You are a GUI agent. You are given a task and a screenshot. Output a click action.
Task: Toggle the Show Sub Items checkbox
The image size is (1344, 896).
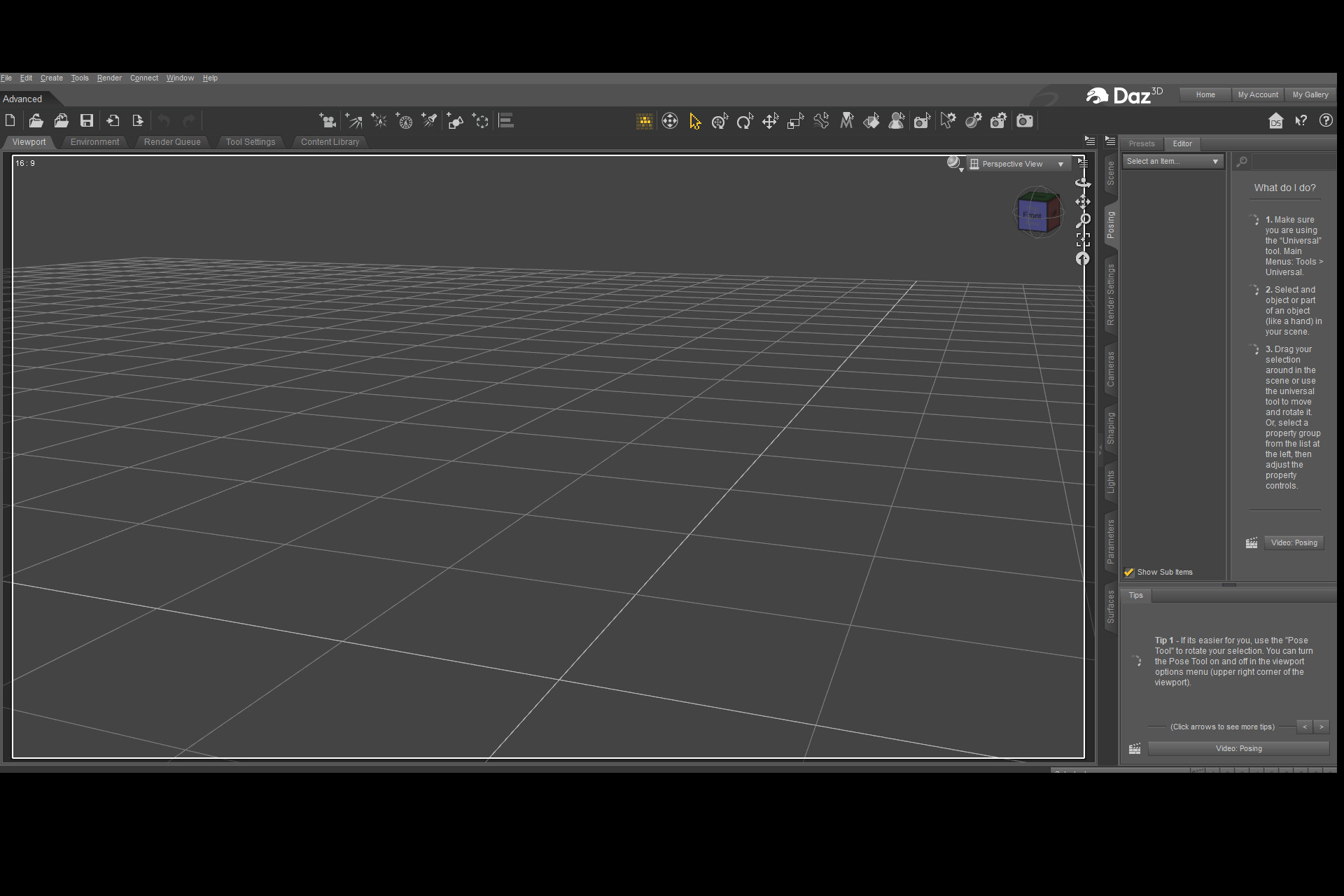tap(1129, 572)
